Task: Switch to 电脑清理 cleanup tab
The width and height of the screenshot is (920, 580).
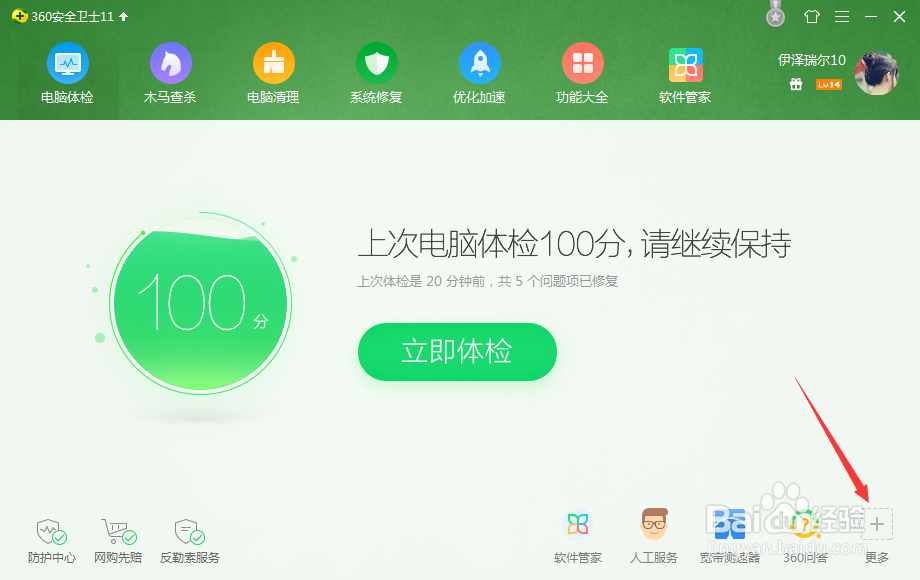Action: click(273, 74)
